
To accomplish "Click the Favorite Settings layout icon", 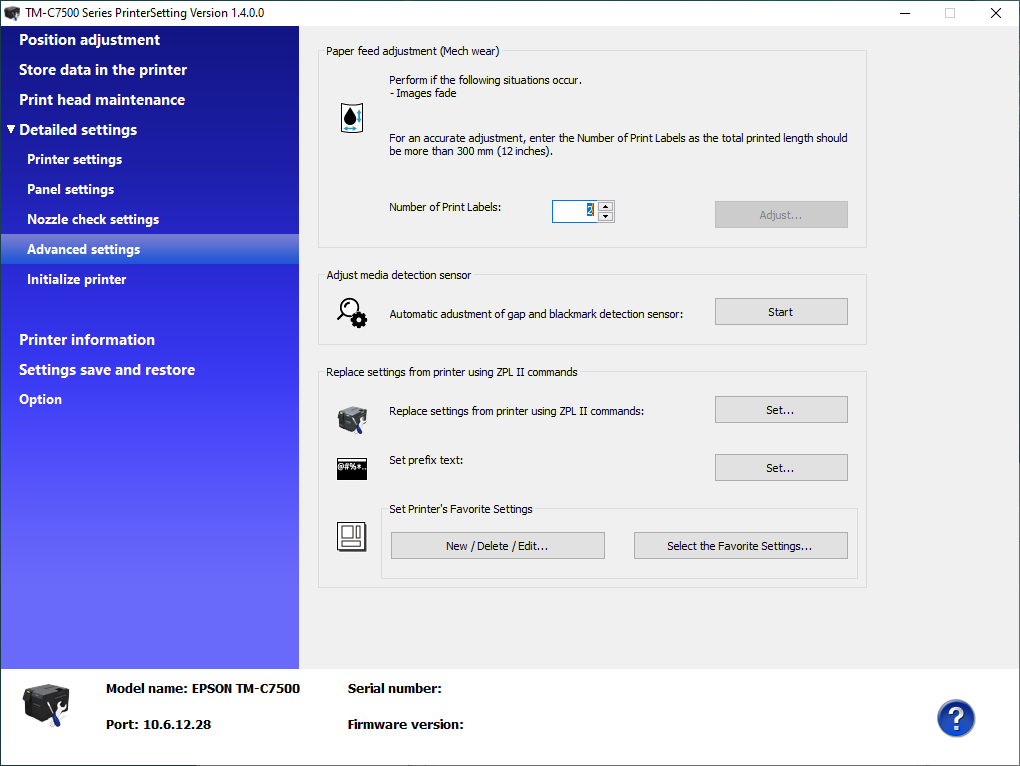I will [351, 537].
